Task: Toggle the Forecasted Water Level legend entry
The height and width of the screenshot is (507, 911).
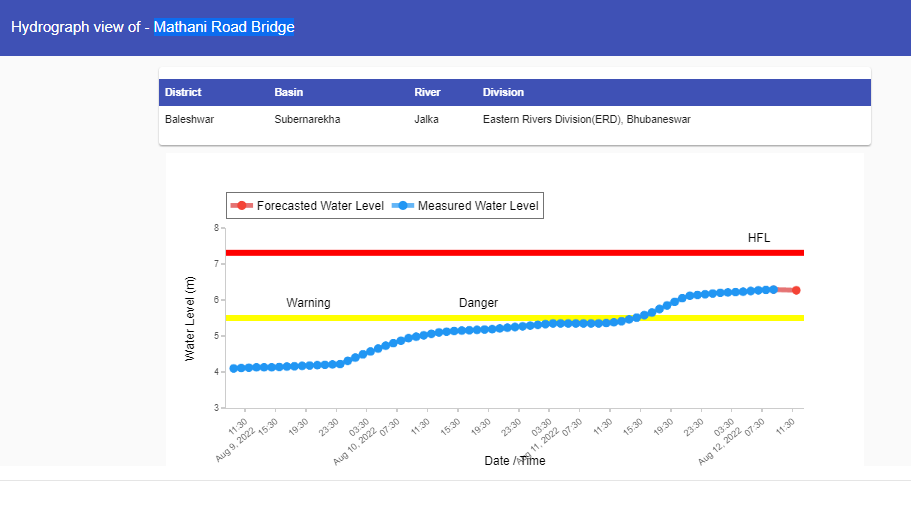Action: (307, 206)
